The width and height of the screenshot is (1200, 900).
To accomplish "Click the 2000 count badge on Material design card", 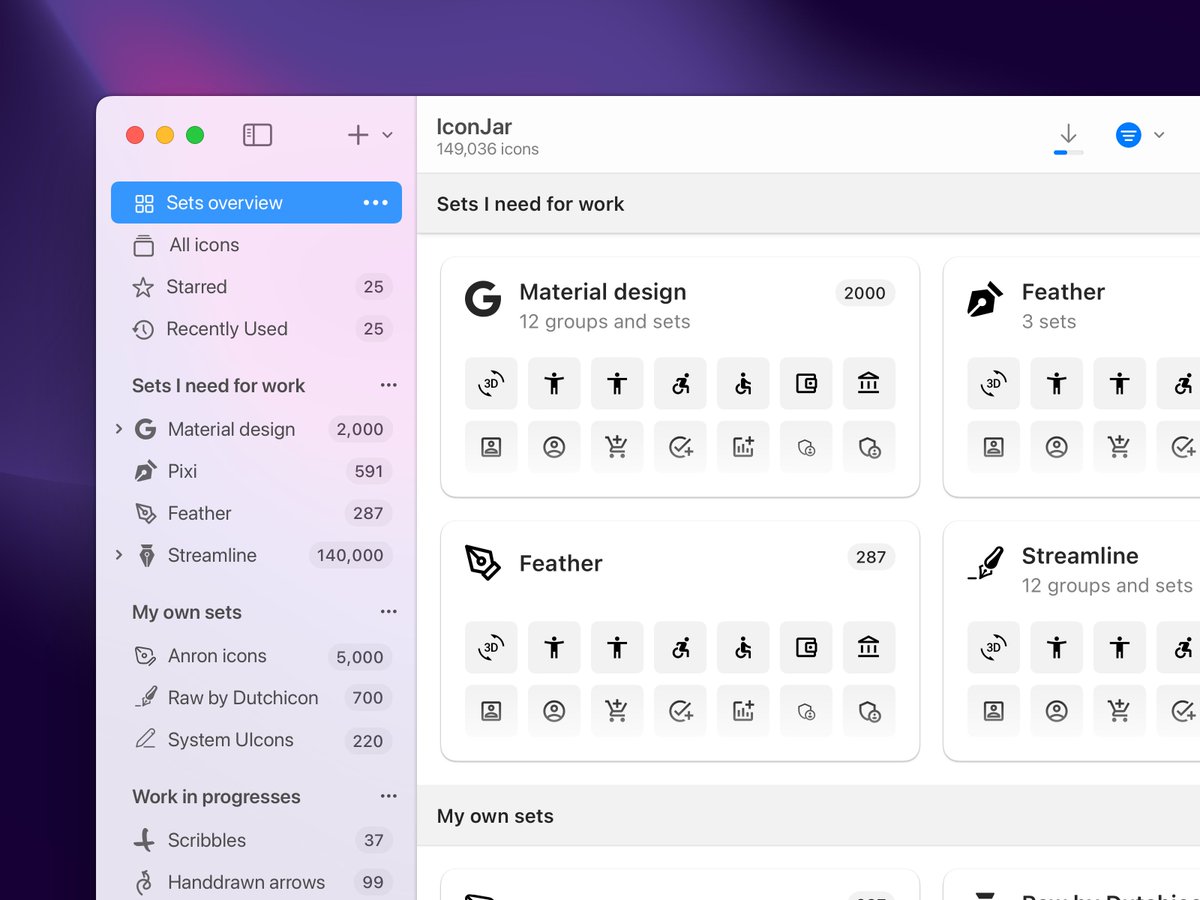I will tap(865, 293).
